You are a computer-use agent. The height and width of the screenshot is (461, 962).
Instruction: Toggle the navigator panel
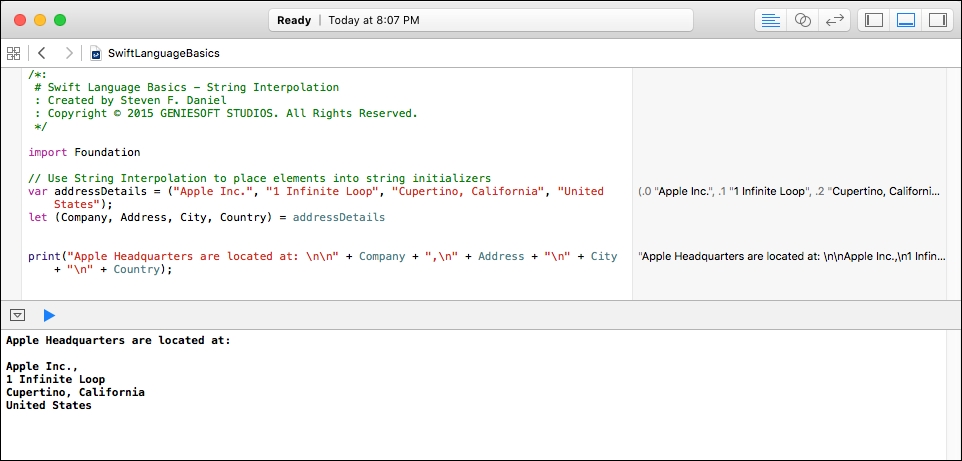pos(874,20)
